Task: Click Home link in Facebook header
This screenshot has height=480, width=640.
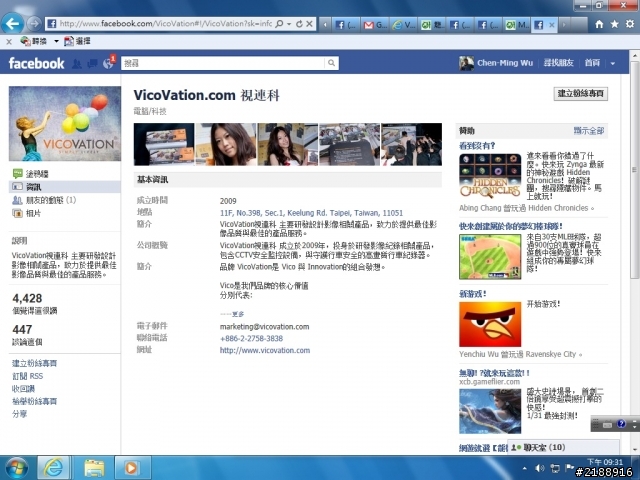Action: point(592,63)
